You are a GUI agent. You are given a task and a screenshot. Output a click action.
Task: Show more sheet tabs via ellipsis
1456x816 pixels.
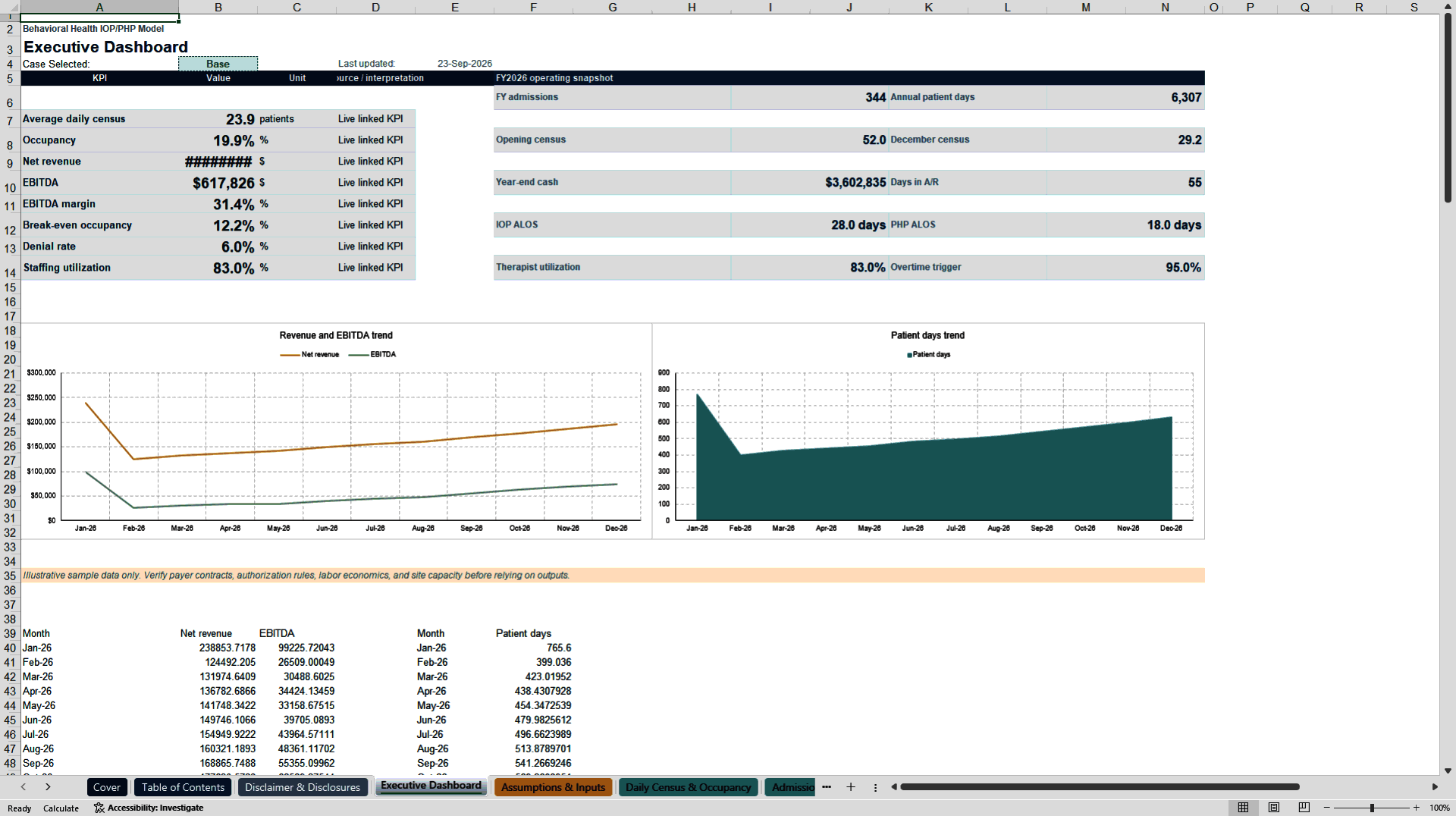click(827, 787)
